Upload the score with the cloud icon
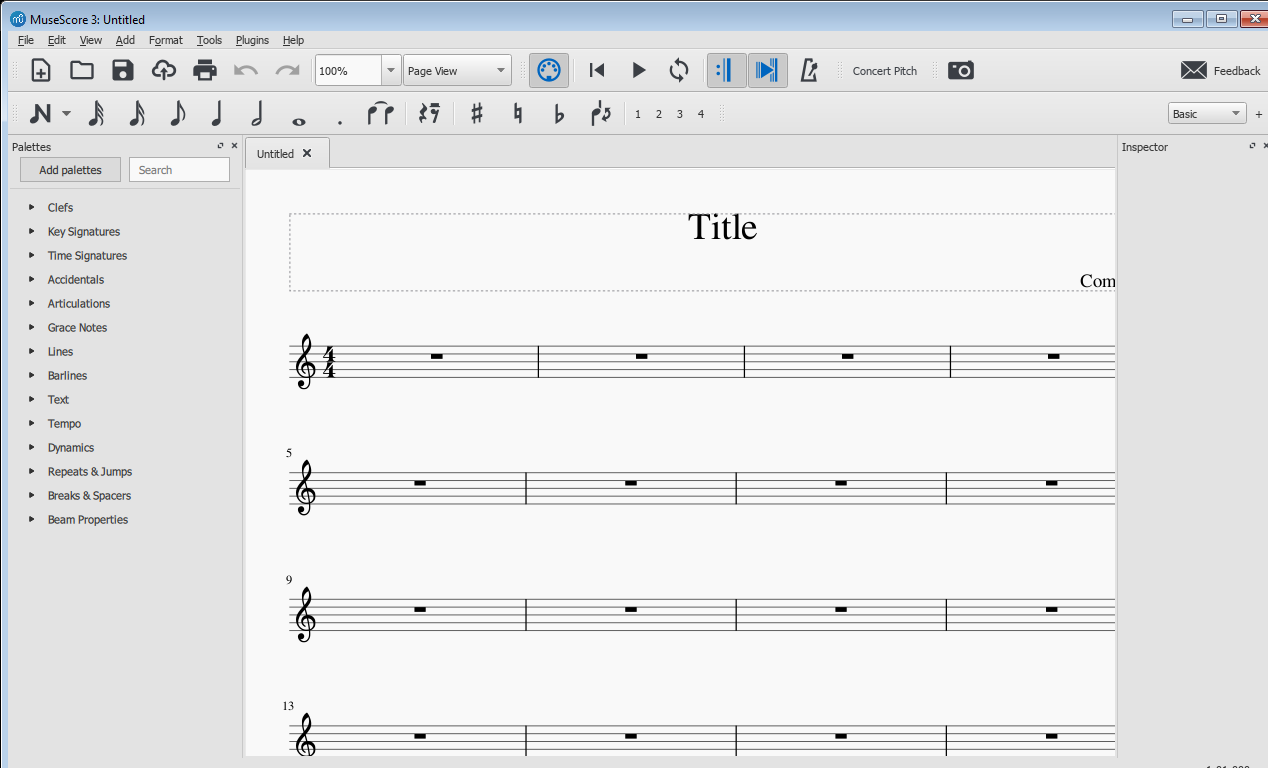The width and height of the screenshot is (1268, 781). click(164, 70)
